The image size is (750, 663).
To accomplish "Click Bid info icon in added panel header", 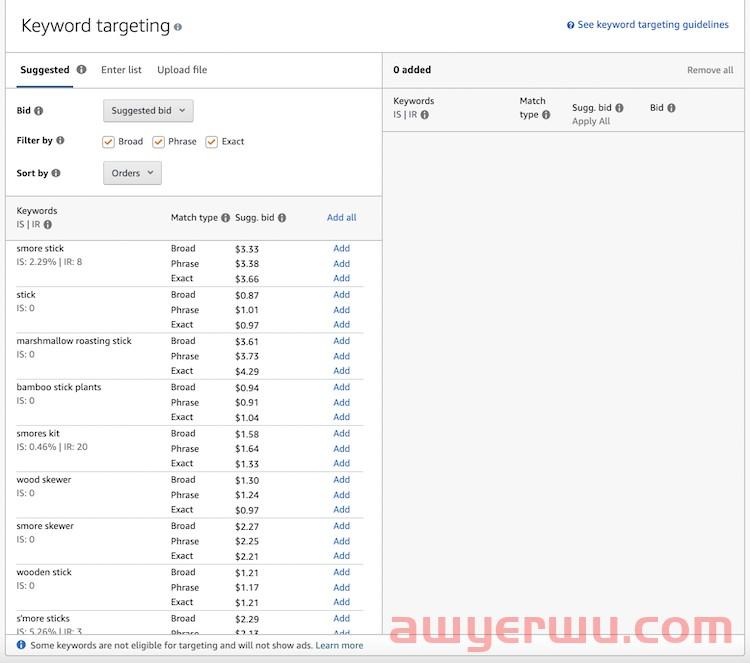I will [672, 108].
